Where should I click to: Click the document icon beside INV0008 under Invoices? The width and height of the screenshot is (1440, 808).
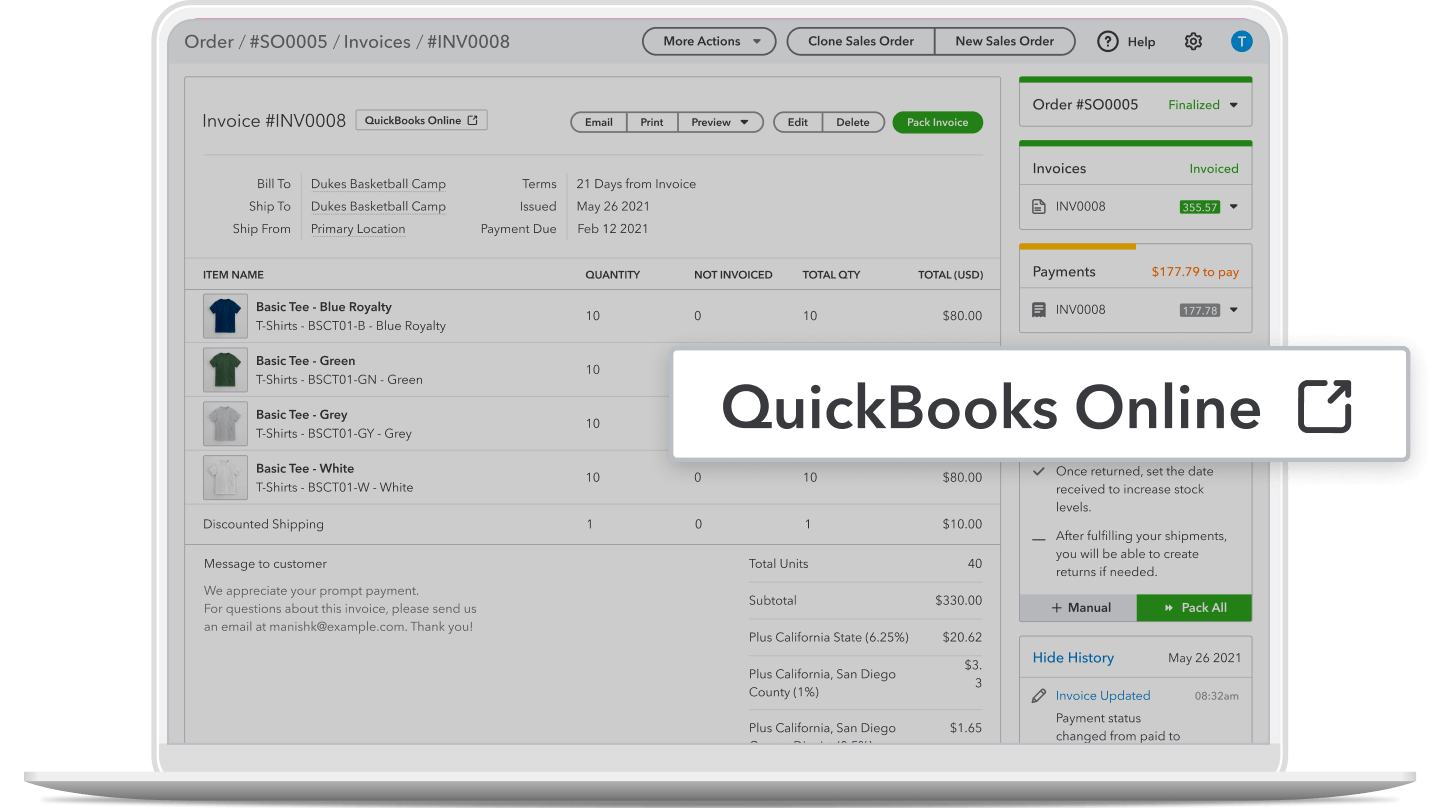pyautogui.click(x=1039, y=207)
